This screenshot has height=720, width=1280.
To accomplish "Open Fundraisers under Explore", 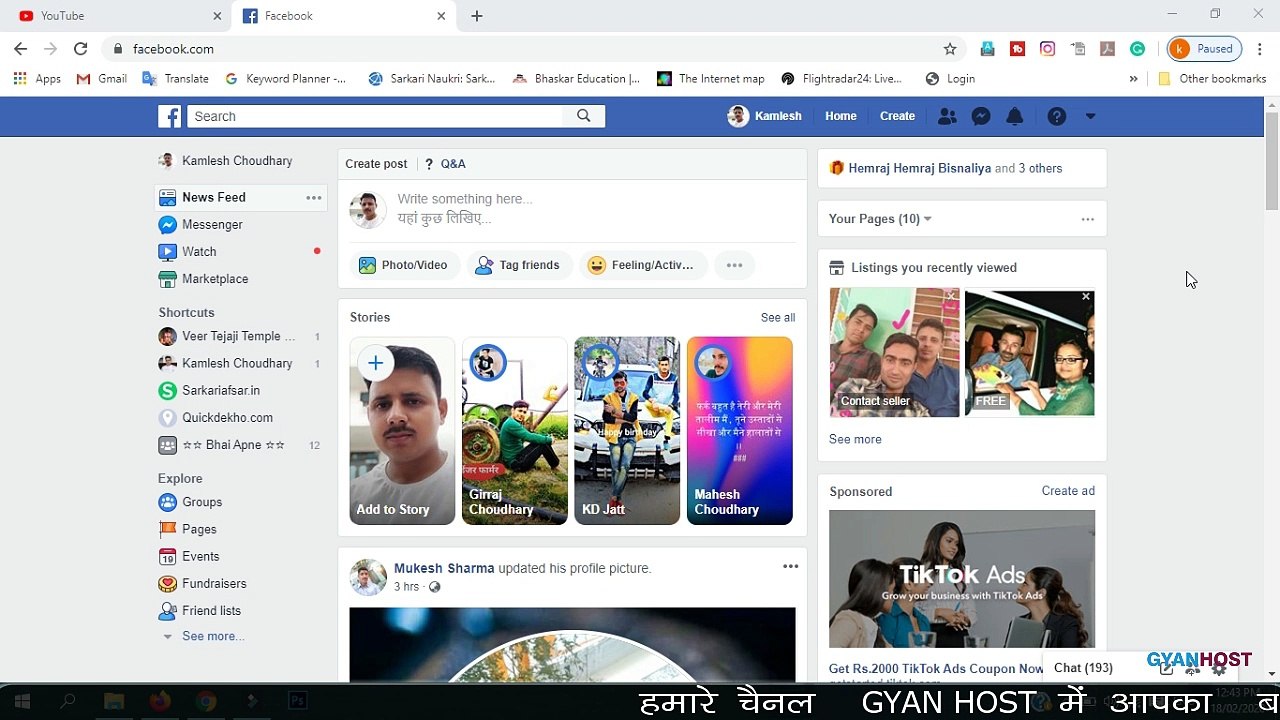I will [x=214, y=583].
